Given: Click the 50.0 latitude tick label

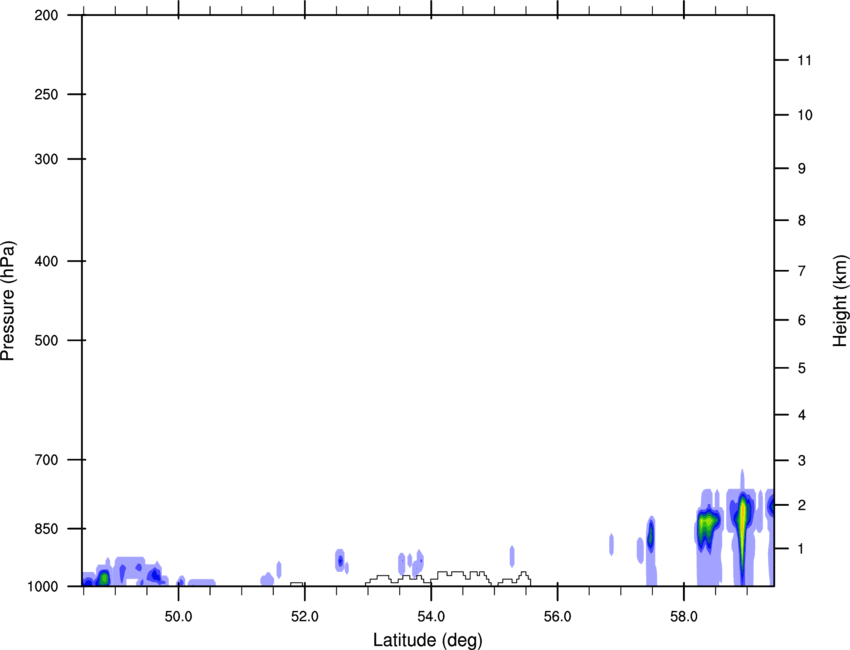Looking at the screenshot, I should click(x=178, y=617).
